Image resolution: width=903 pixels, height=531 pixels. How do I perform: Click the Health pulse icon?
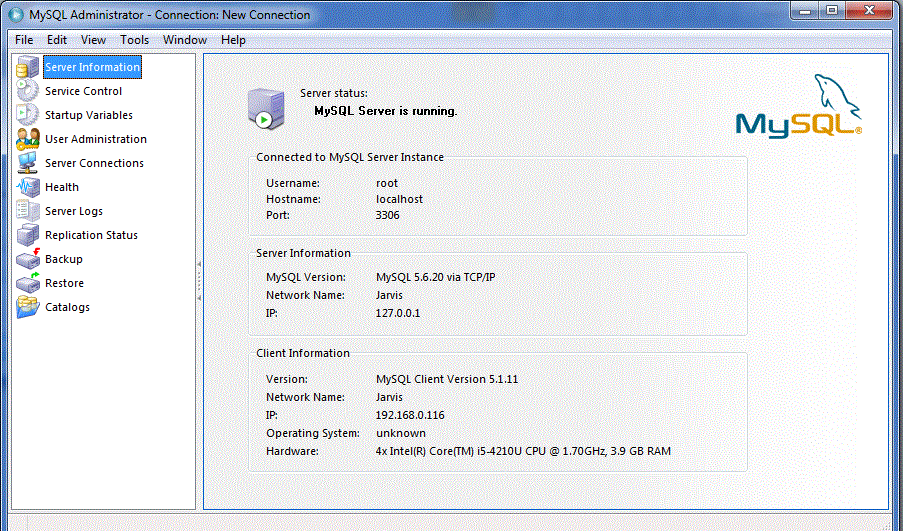27,187
